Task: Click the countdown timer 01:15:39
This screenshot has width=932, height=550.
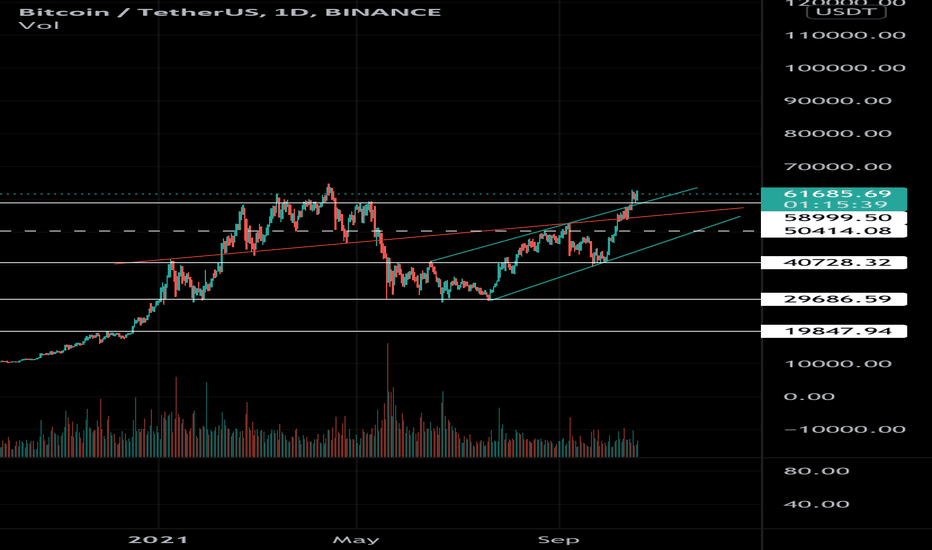Action: pos(834,205)
